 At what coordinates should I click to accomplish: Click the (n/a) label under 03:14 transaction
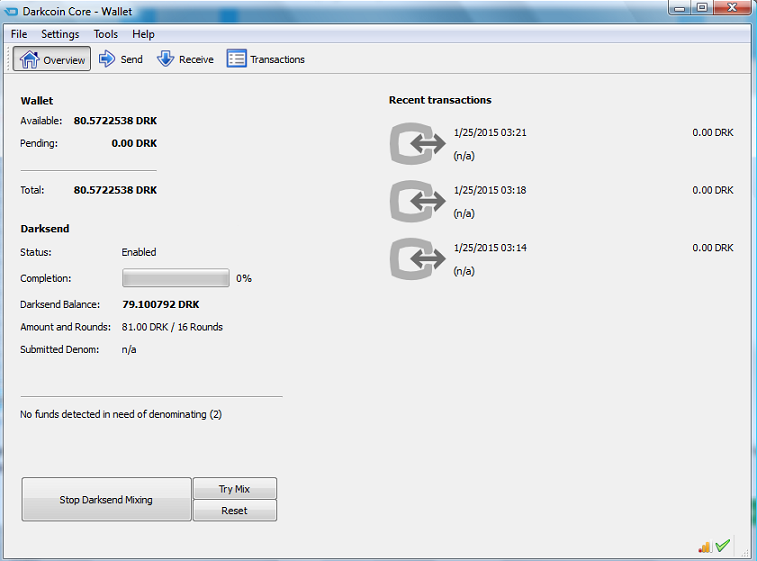(464, 271)
